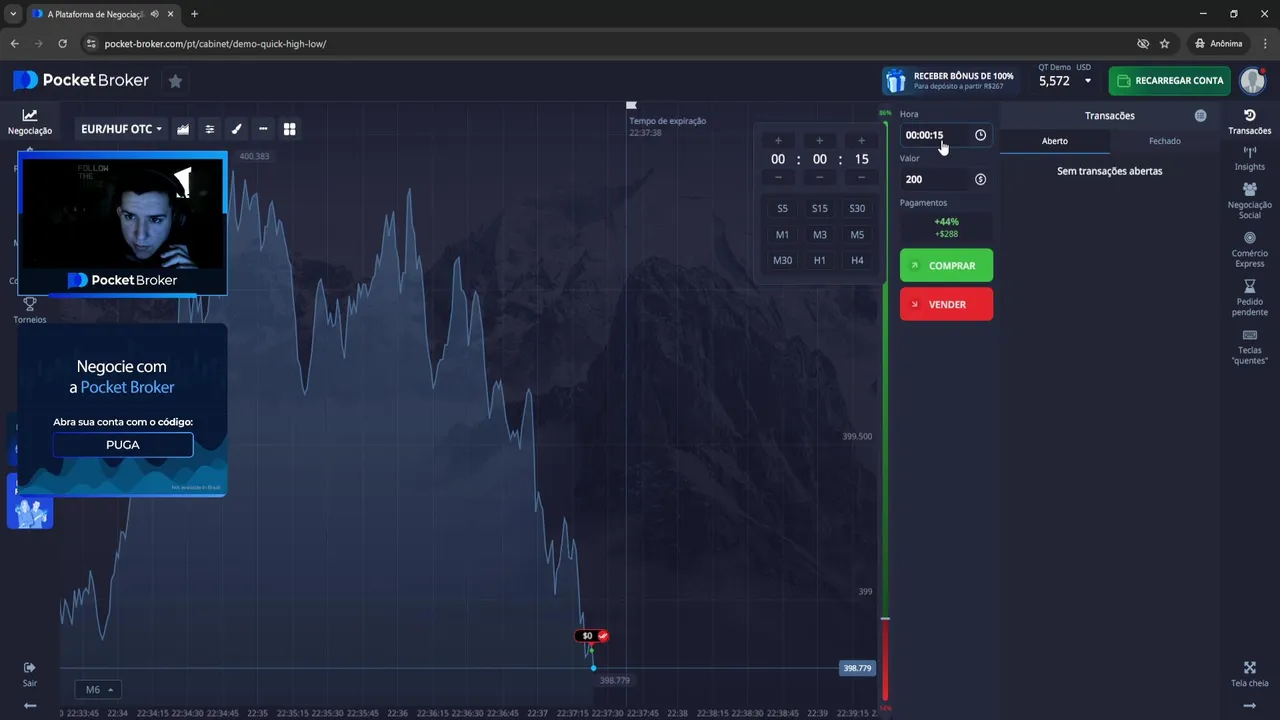Screen dimensions: 1280x720
Task: Switch to Tela cheia fullscreen
Action: point(1249,674)
